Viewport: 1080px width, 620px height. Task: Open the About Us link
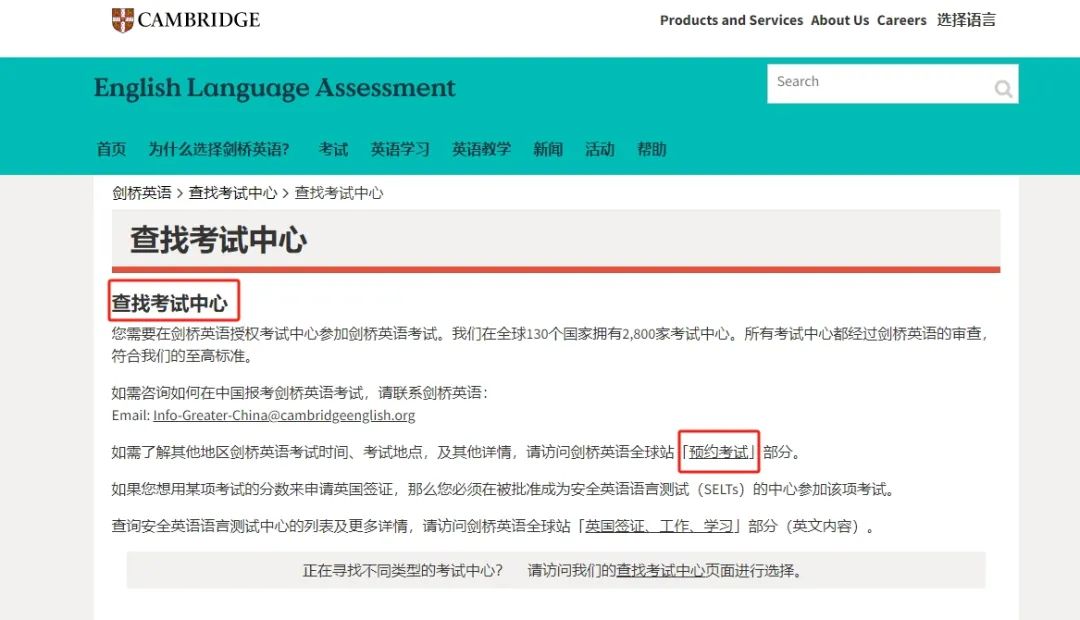pyautogui.click(x=840, y=20)
